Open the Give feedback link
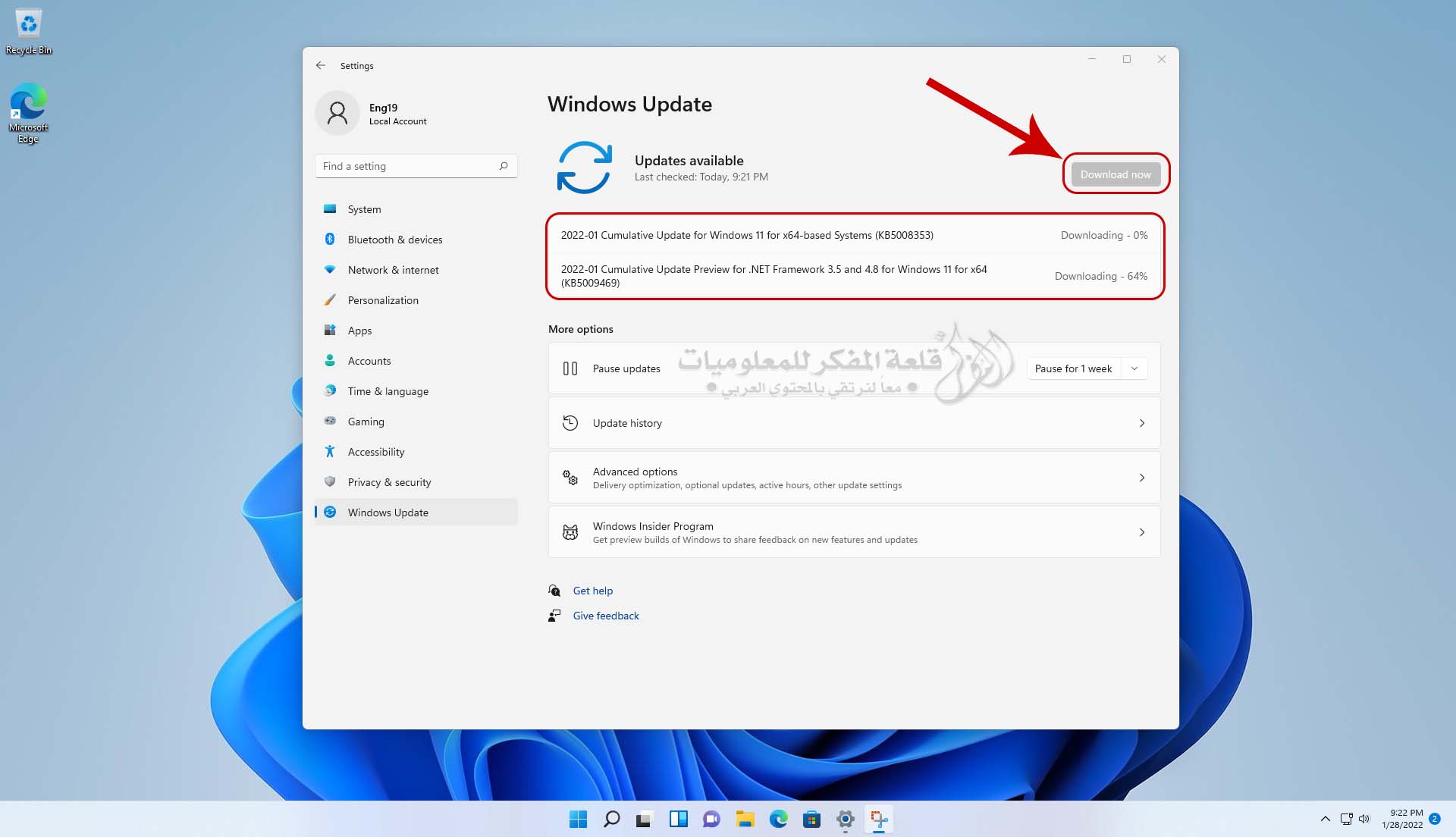The height and width of the screenshot is (837, 1456). [606, 616]
